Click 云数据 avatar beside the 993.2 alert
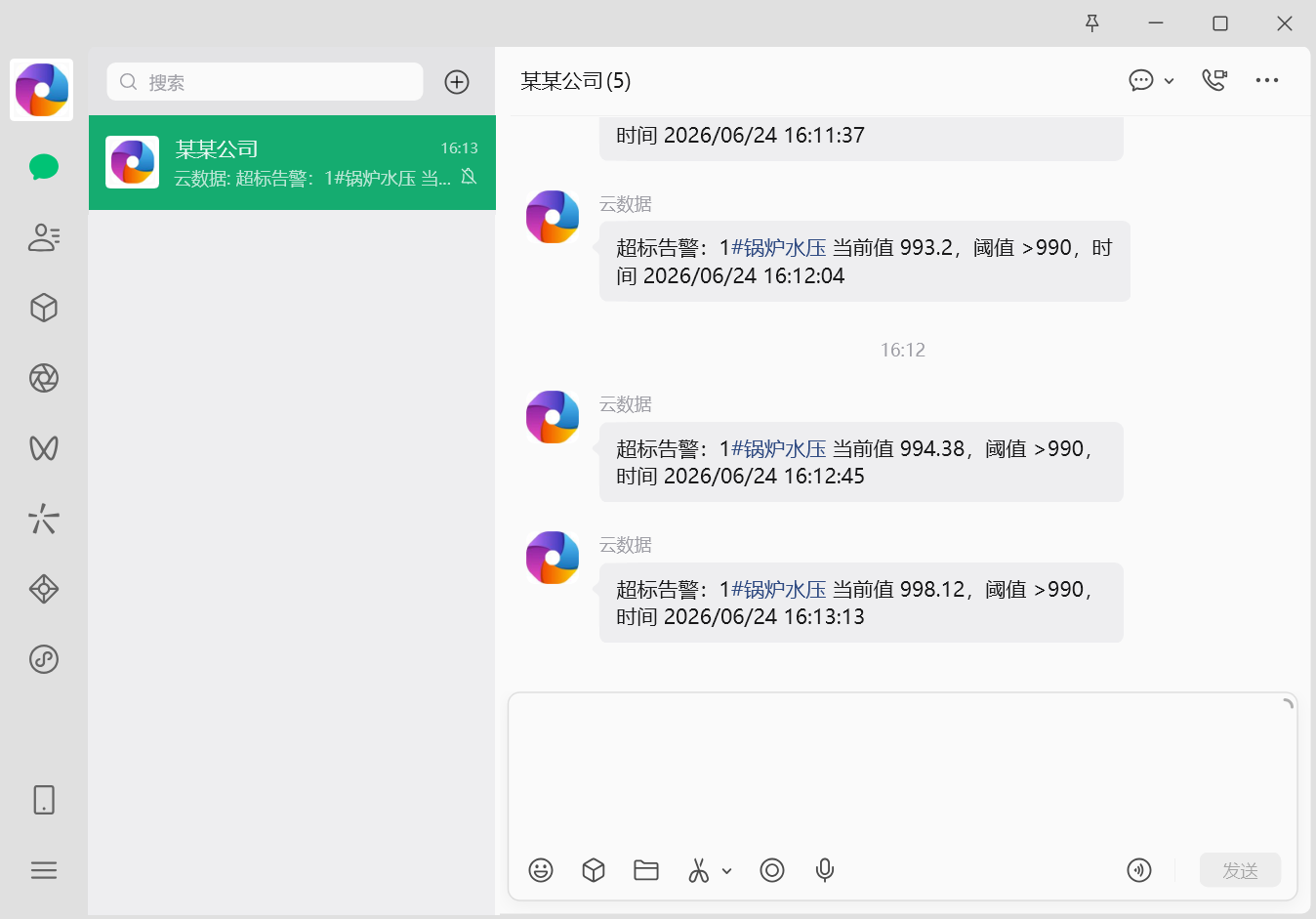1316x919 pixels. click(553, 217)
